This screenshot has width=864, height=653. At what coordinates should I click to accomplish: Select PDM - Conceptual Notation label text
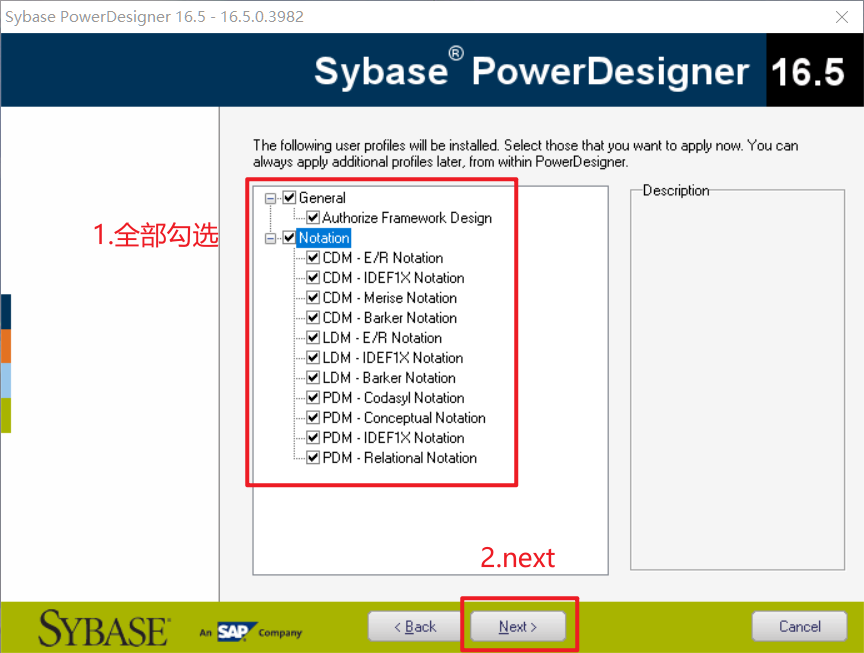pyautogui.click(x=404, y=418)
